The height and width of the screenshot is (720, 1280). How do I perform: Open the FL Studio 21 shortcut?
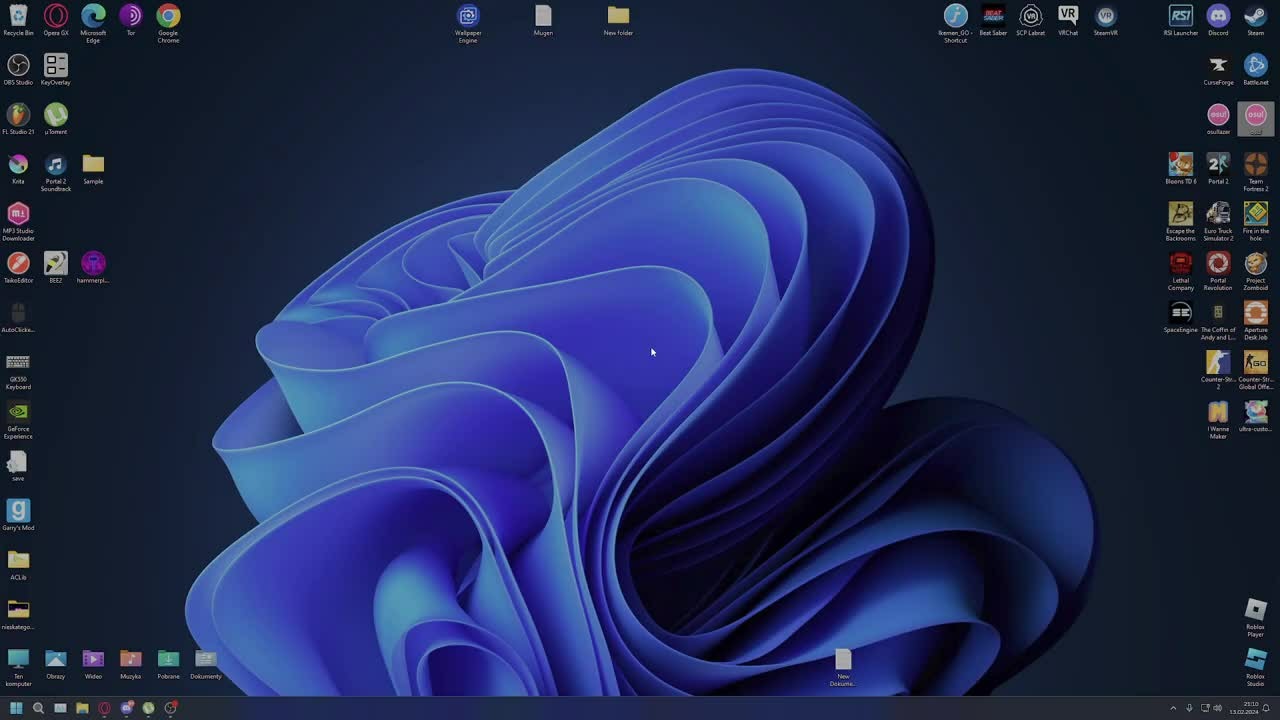click(18, 118)
